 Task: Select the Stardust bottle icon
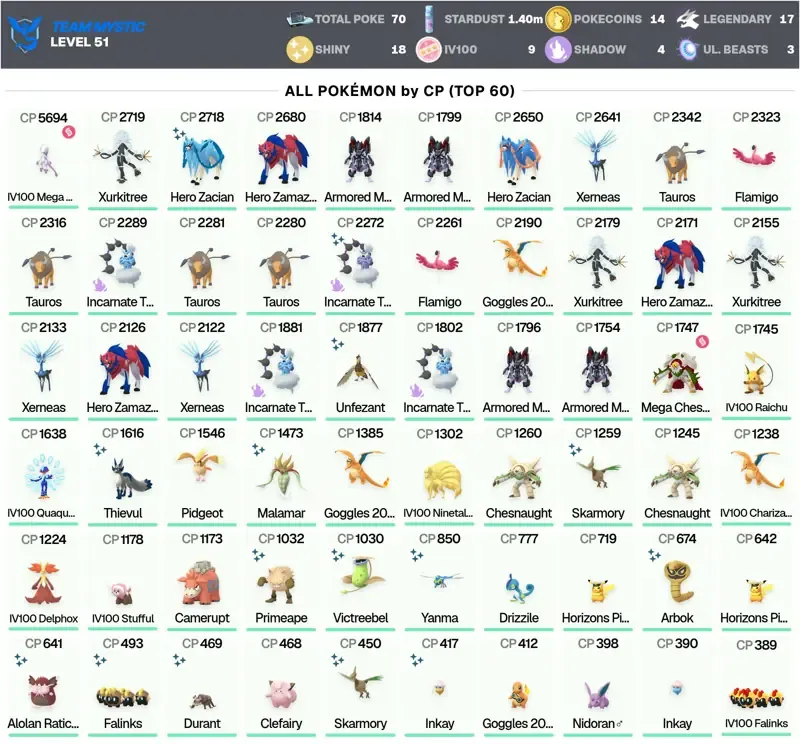pyautogui.click(x=429, y=19)
